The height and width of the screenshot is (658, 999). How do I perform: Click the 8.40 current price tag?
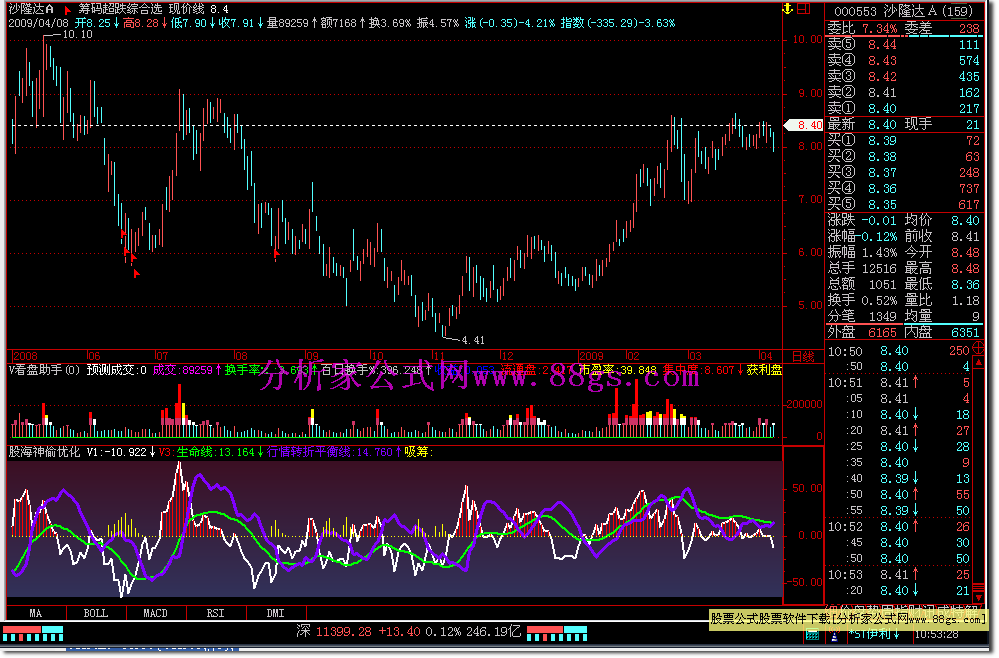click(x=805, y=125)
